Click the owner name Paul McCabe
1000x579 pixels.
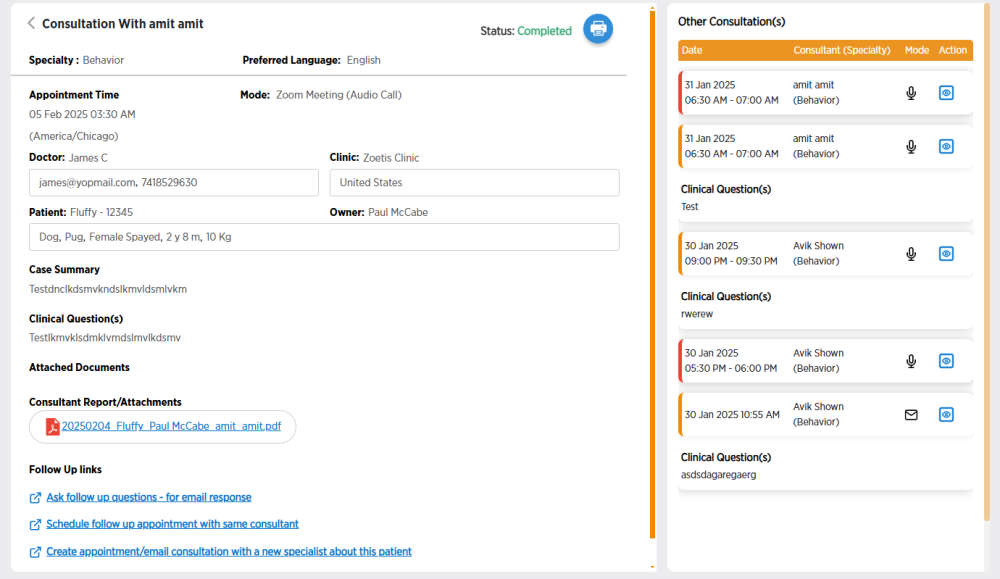tap(398, 212)
